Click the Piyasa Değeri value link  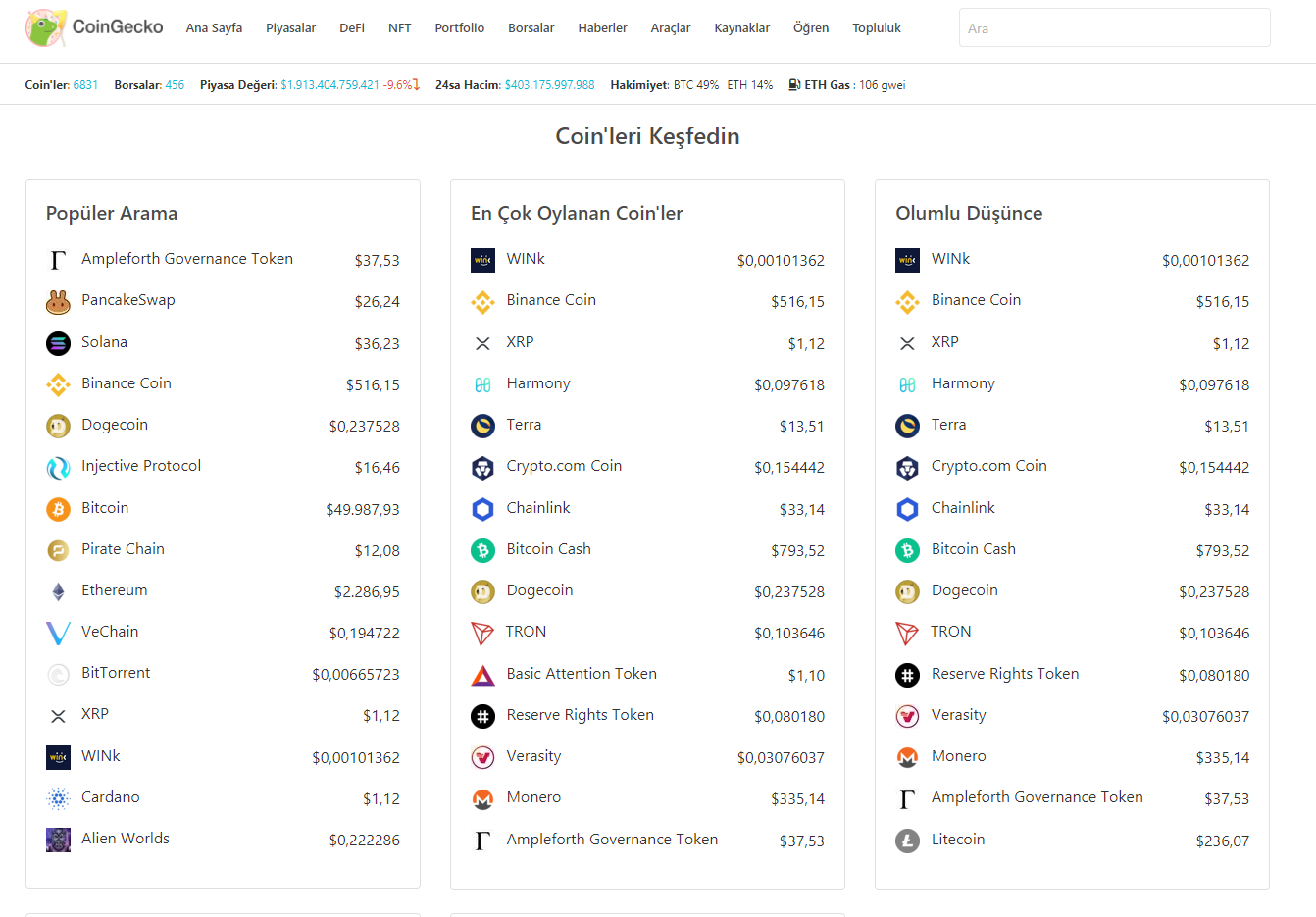click(x=329, y=85)
